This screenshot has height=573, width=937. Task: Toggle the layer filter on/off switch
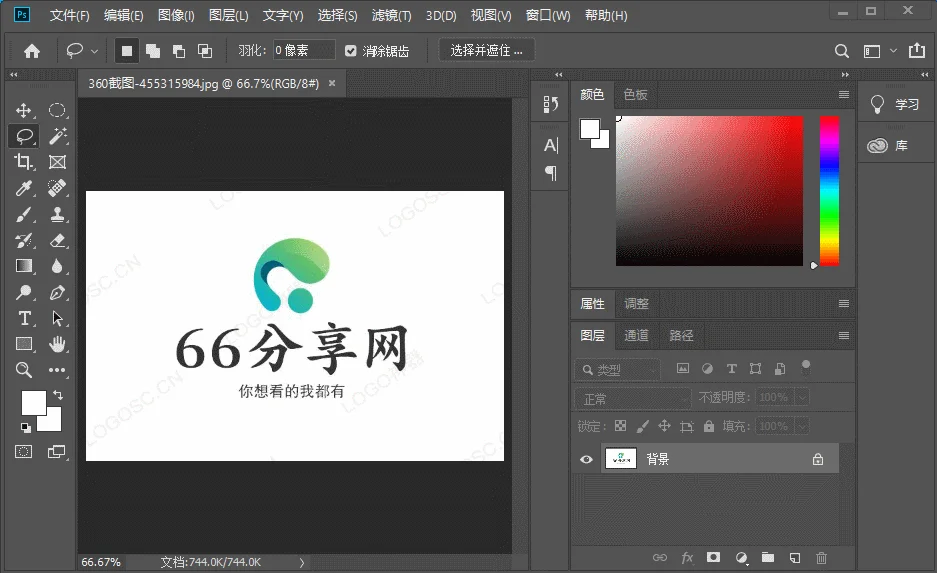tap(806, 367)
